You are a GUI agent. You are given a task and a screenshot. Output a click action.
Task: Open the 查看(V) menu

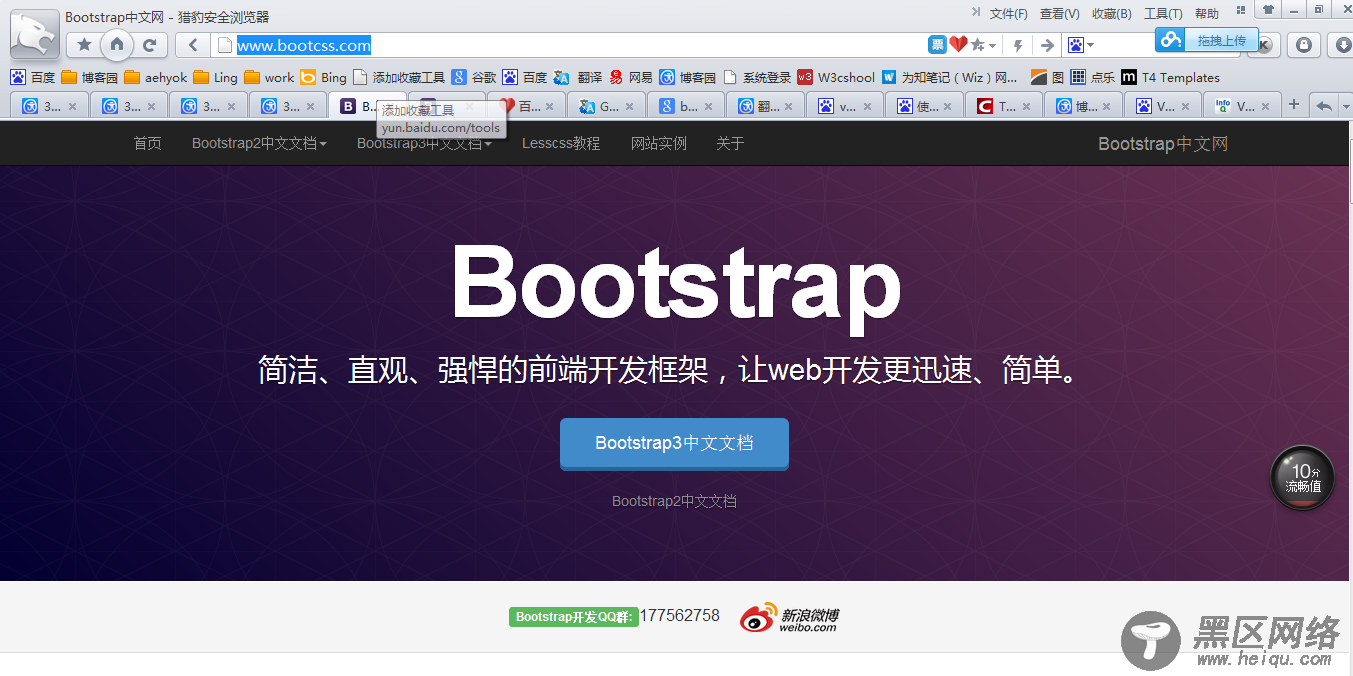[1059, 14]
